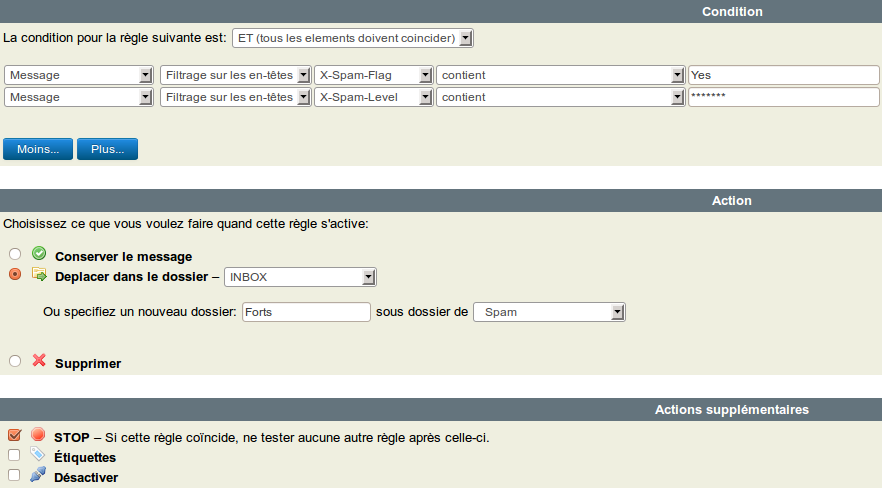Screen dimensions: 882x488
Task: Click the Plus... button
Action: (x=107, y=149)
